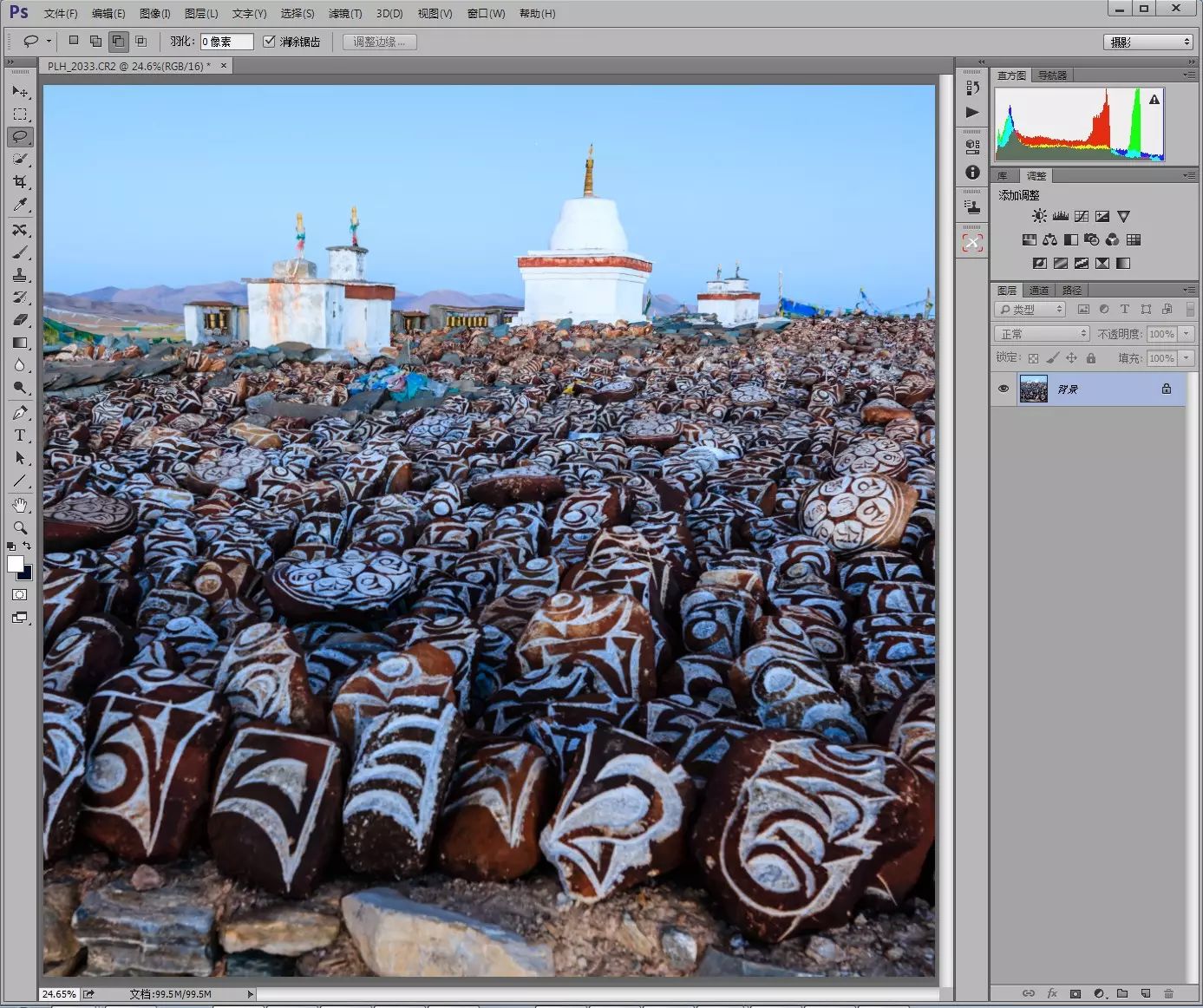The image size is (1203, 1008).
Task: Open the Filter menu
Action: 344,14
